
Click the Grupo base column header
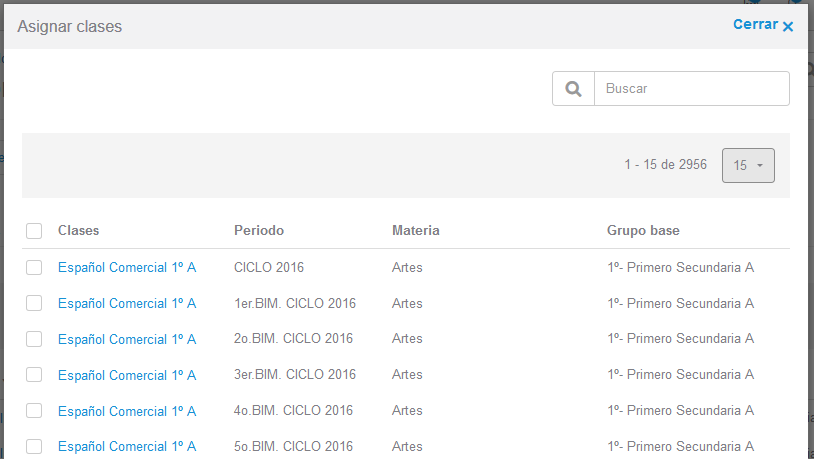(643, 231)
